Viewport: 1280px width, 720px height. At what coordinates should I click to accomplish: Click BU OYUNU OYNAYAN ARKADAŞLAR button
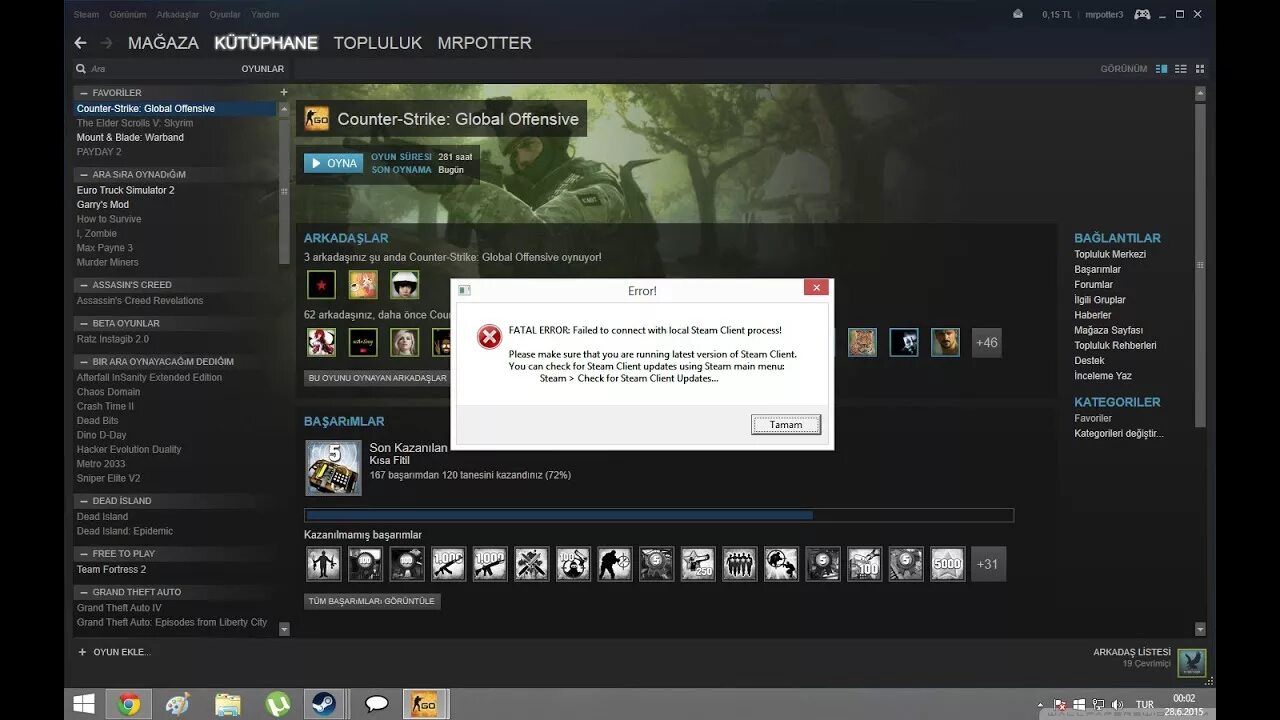[378, 378]
